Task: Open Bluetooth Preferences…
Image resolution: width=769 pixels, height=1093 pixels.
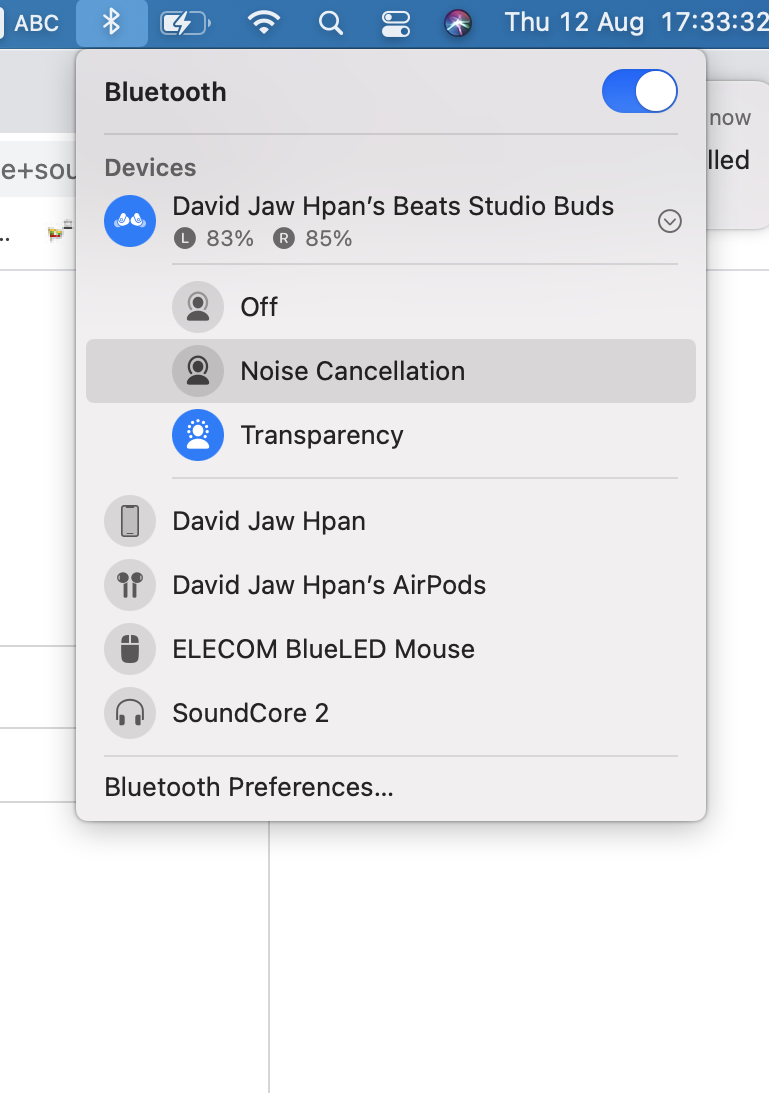Action: point(249,787)
